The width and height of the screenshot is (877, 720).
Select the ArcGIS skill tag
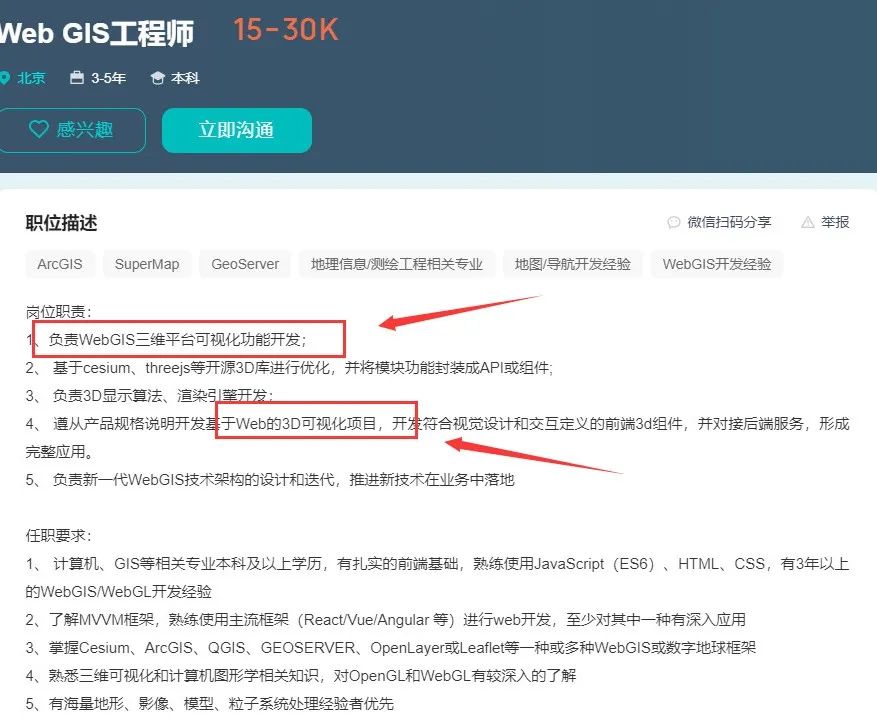[59, 264]
